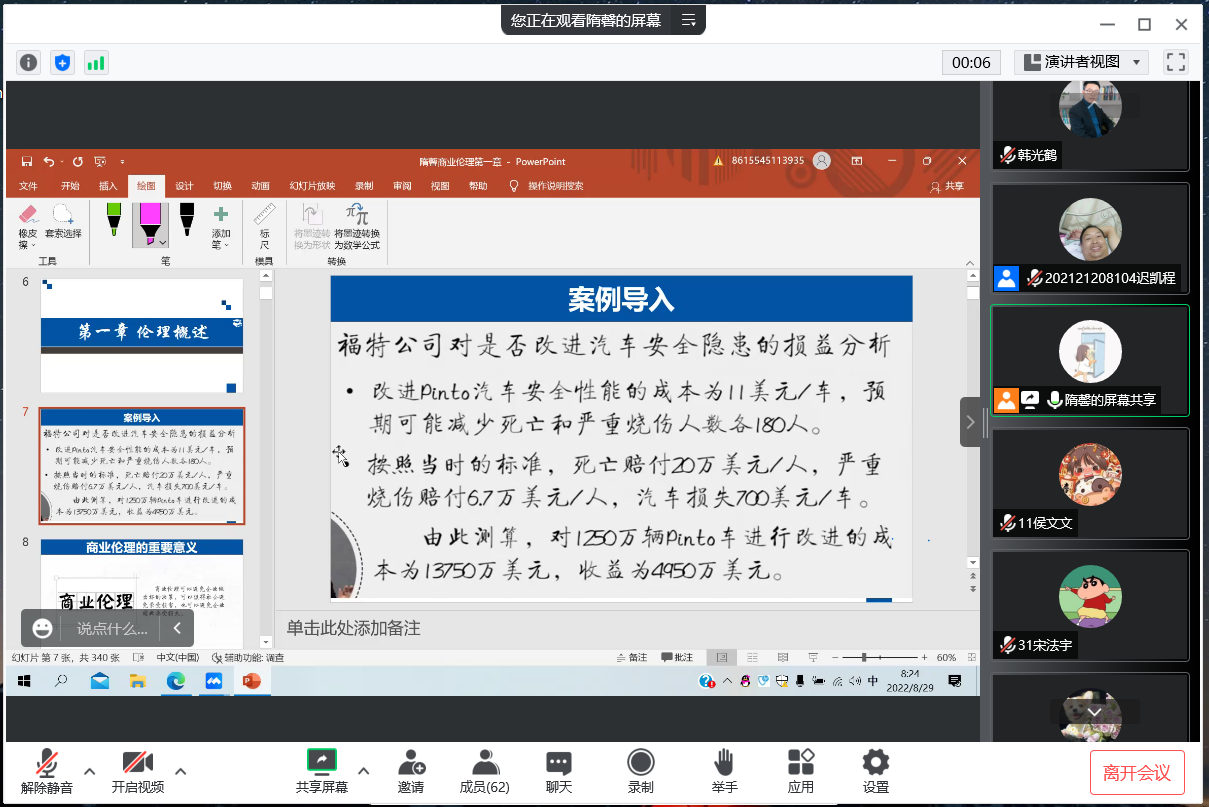This screenshot has width=1209, height=807.
Task: Click the 说点什么 message input field
Action: tap(112, 629)
